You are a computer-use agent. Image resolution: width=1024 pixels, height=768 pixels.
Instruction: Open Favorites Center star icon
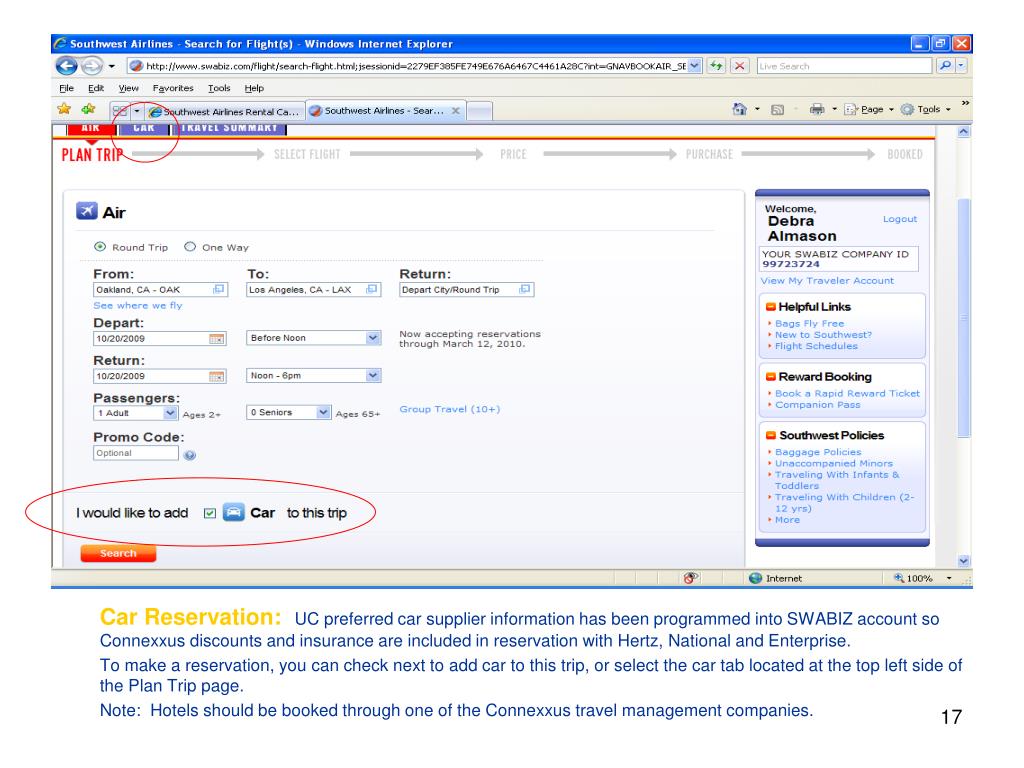coord(64,109)
